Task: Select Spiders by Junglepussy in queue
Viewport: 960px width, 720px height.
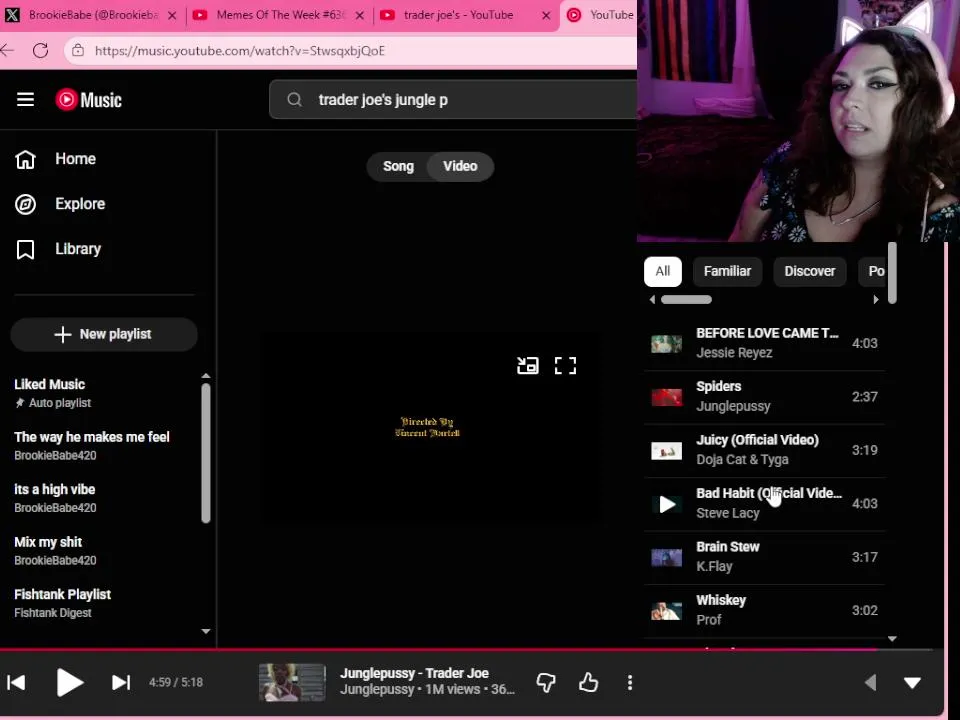Action: 764,397
